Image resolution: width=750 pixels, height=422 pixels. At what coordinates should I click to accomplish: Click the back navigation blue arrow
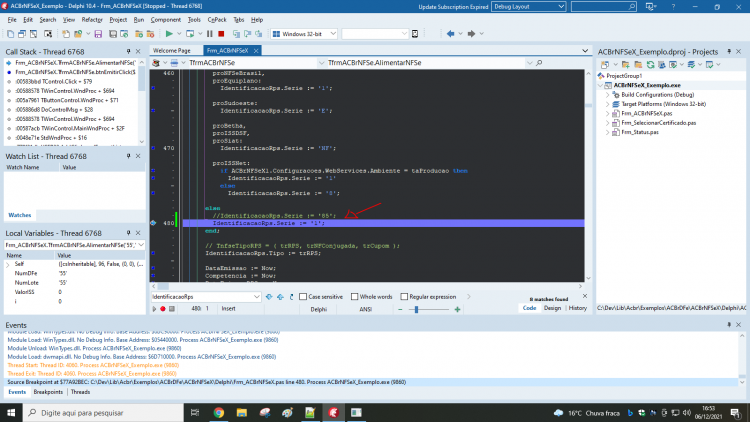(450, 34)
